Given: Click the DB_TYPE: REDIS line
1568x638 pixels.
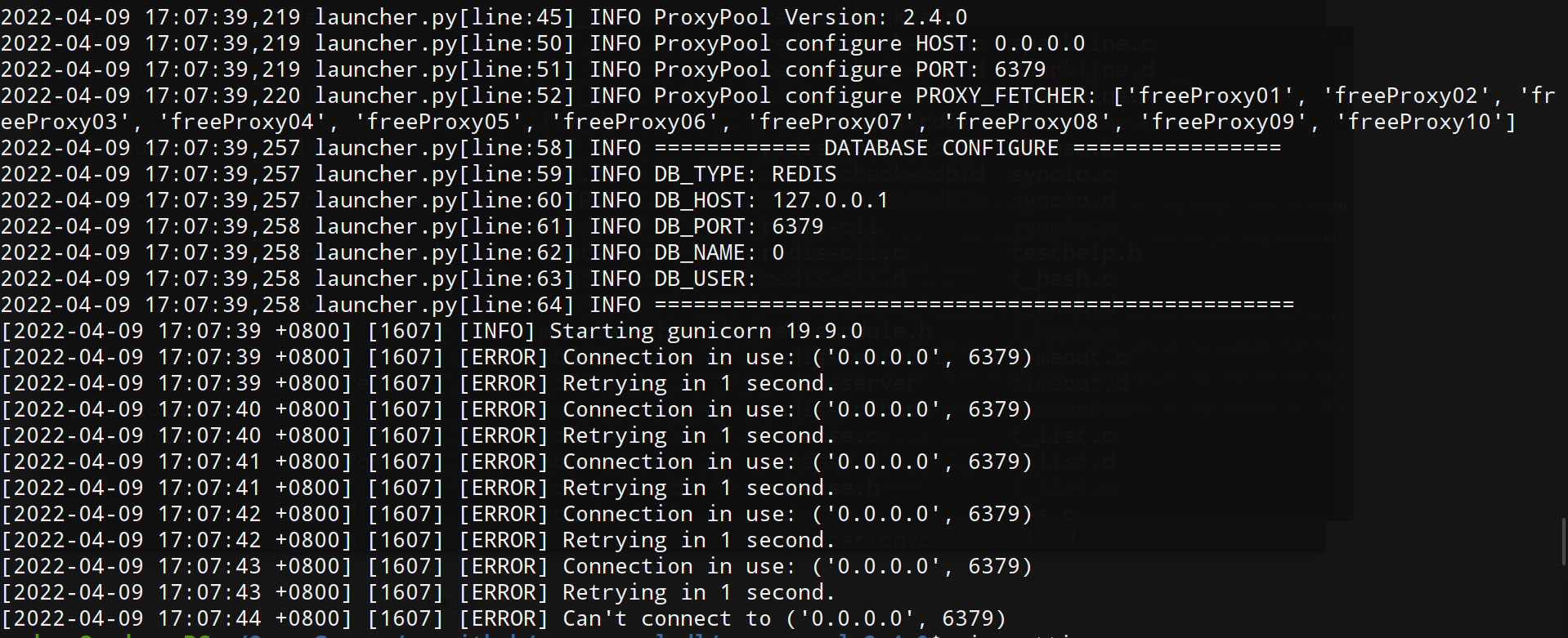Looking at the screenshot, I should click(x=419, y=174).
